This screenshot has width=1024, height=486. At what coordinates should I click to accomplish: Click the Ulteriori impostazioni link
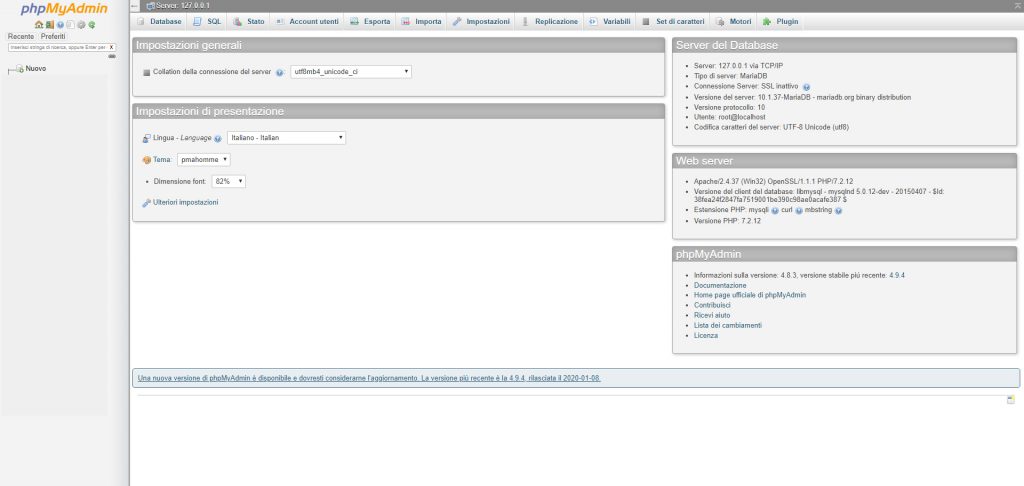(185, 203)
